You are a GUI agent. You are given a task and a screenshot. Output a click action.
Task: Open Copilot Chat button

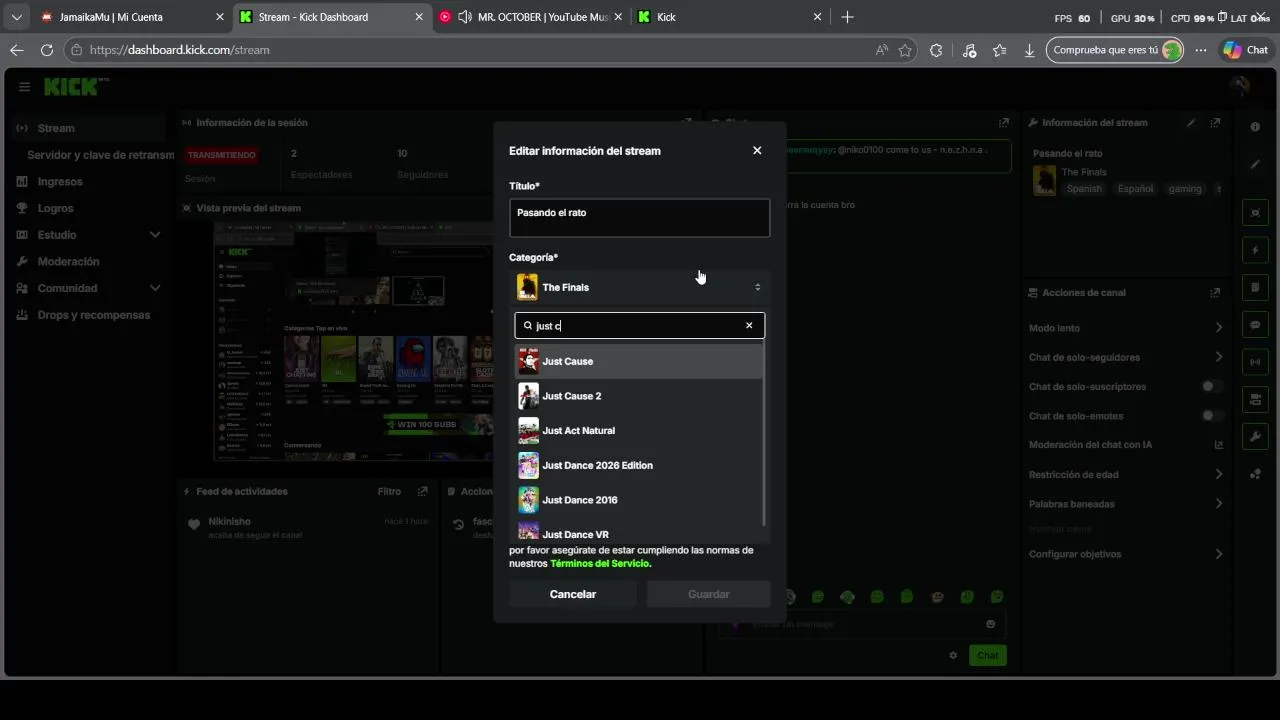[1246, 50]
